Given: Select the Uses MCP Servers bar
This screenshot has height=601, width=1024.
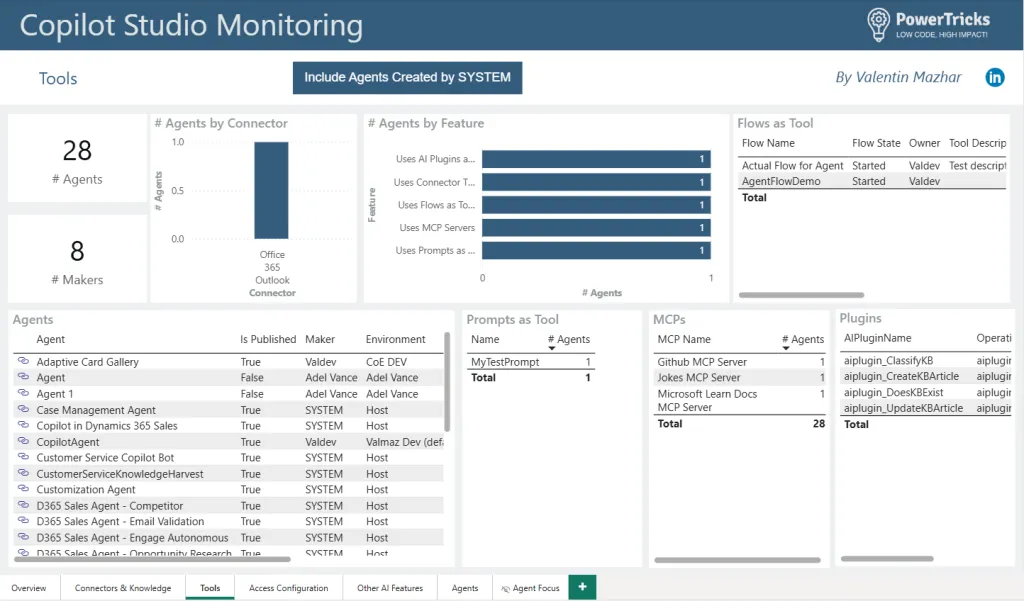Looking at the screenshot, I should [596, 227].
